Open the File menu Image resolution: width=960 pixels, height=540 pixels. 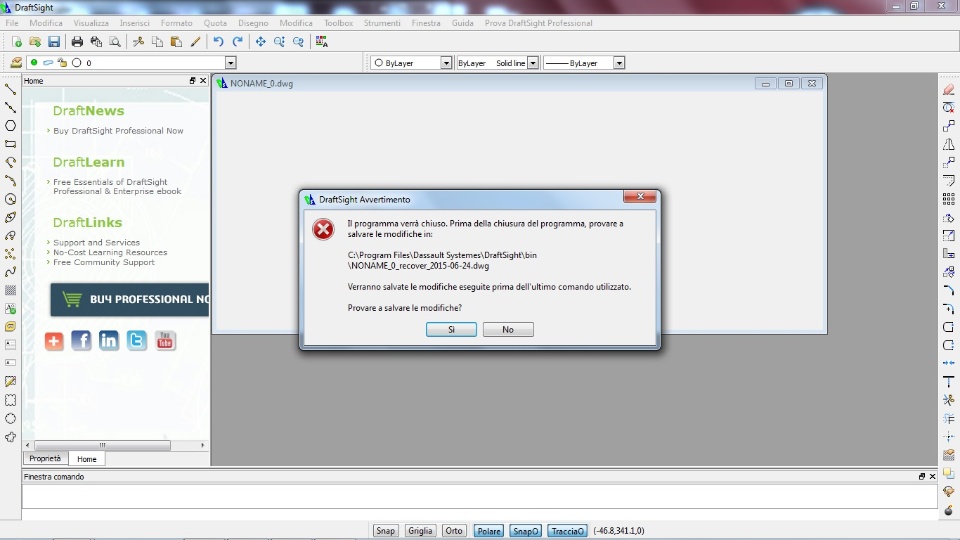pos(12,23)
